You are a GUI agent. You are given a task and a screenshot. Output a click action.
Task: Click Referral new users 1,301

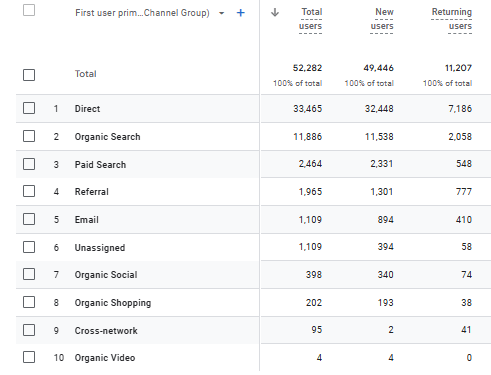382,192
